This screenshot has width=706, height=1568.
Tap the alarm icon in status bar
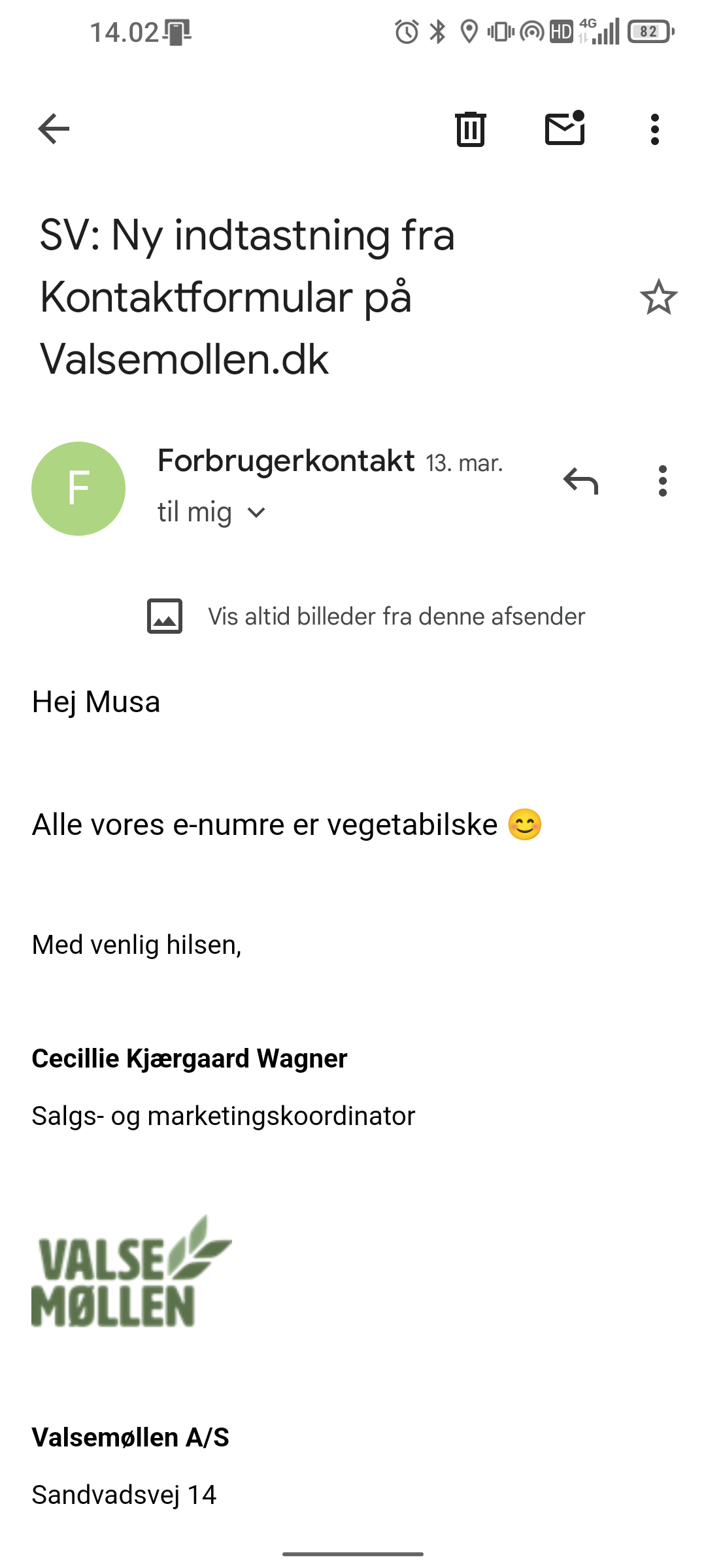coord(407,31)
